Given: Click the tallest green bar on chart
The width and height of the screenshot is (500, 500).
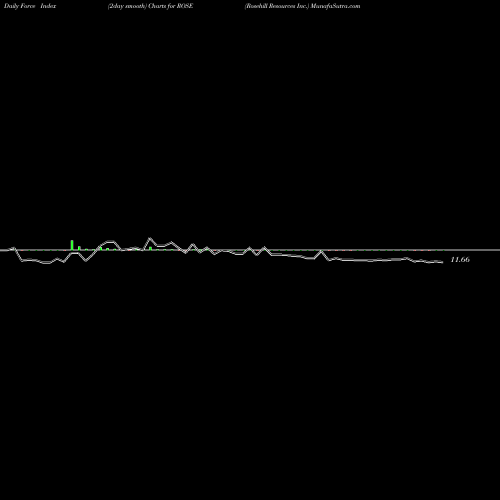Looking at the screenshot, I should [x=72, y=245].
